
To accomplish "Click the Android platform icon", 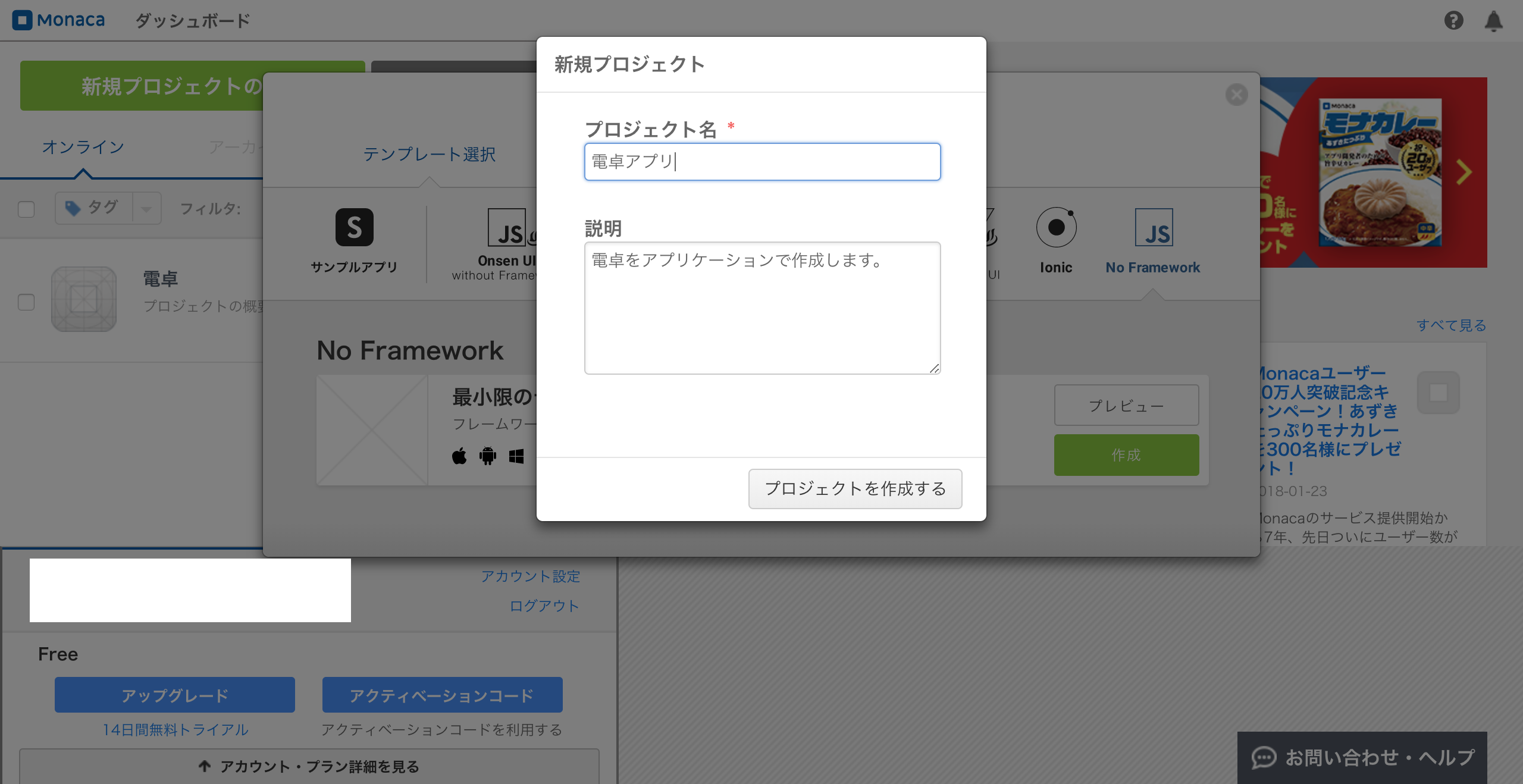I will (x=487, y=456).
